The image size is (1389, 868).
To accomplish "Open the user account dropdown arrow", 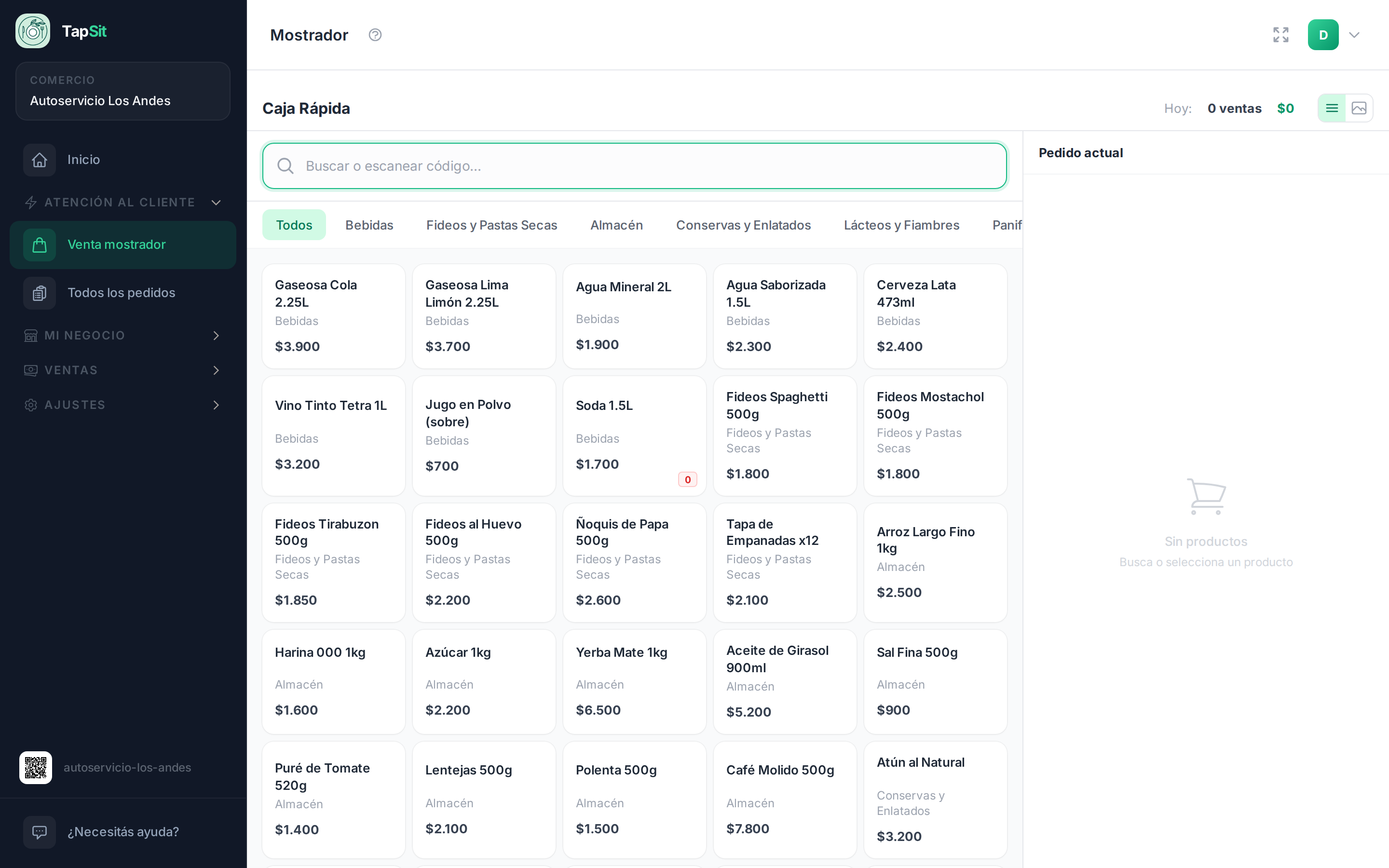I will tap(1354, 35).
